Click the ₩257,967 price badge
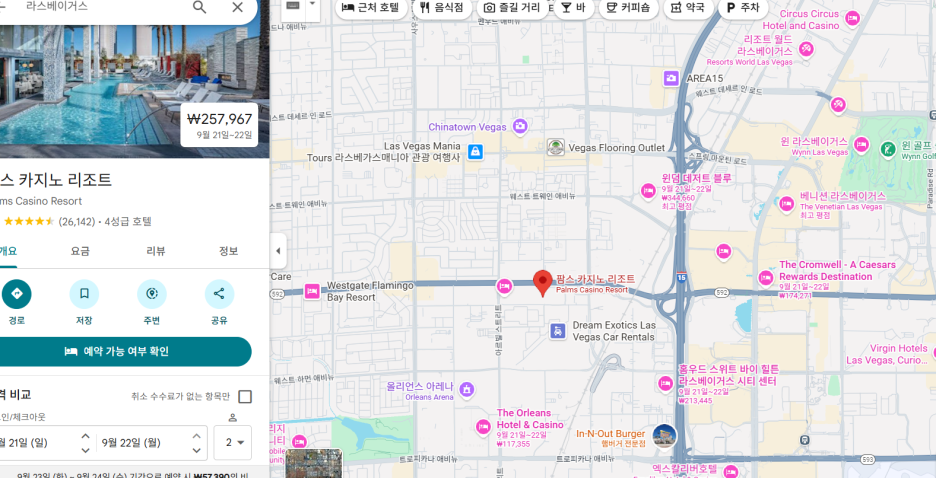The image size is (936, 478). [219, 125]
